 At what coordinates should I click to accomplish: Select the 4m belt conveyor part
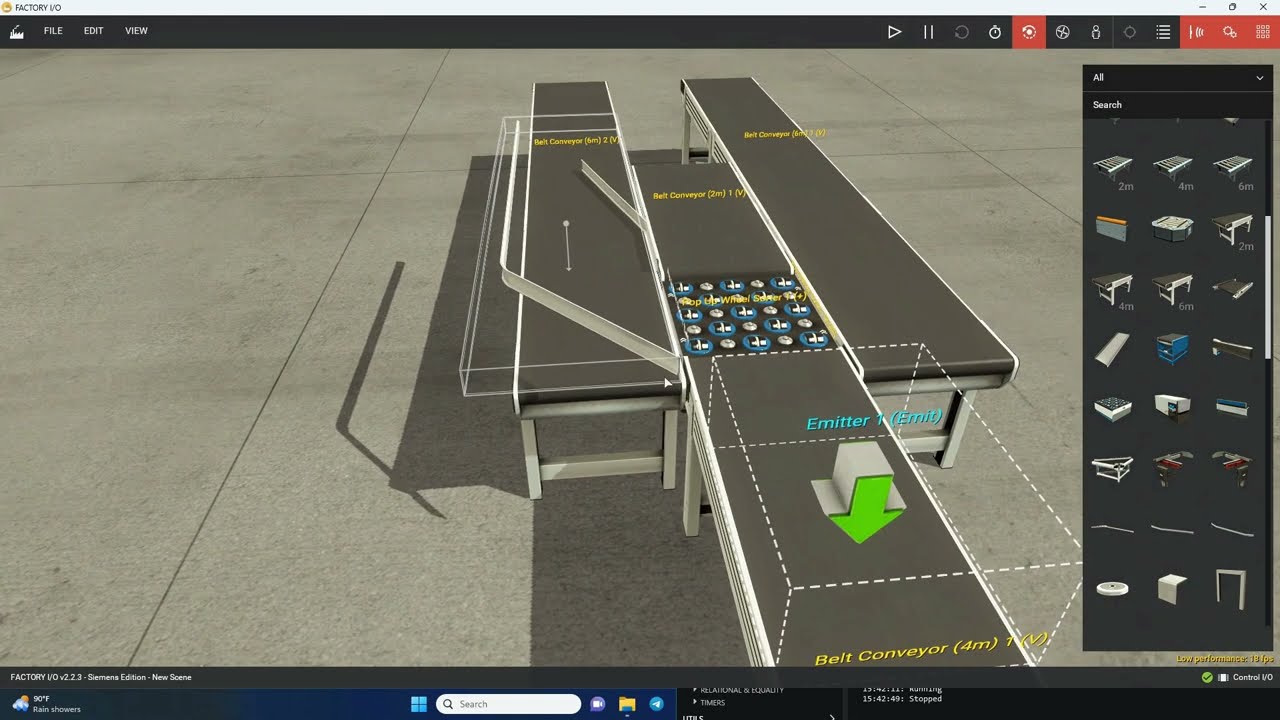click(1112, 290)
